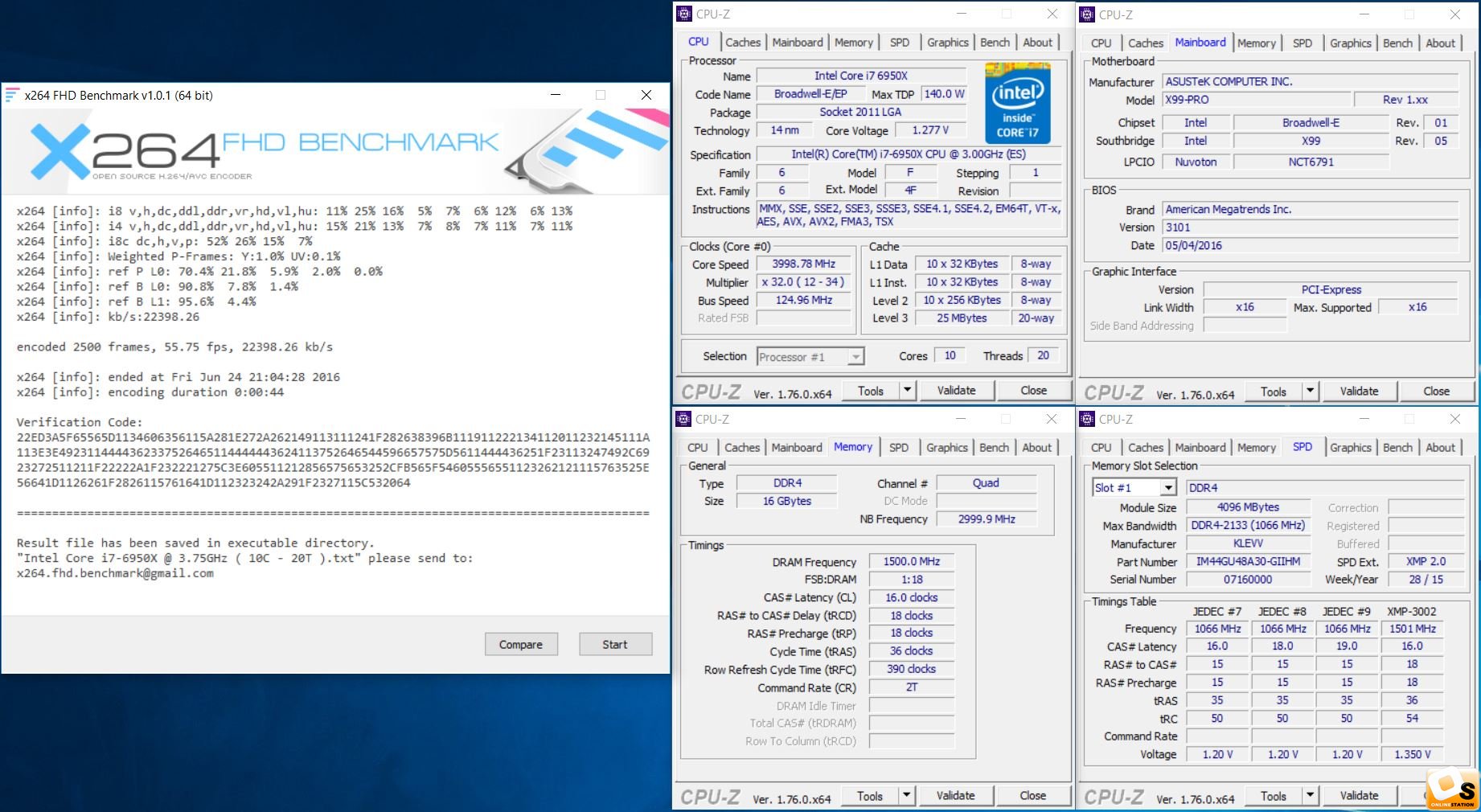Click Validate in the CPU window

[956, 391]
